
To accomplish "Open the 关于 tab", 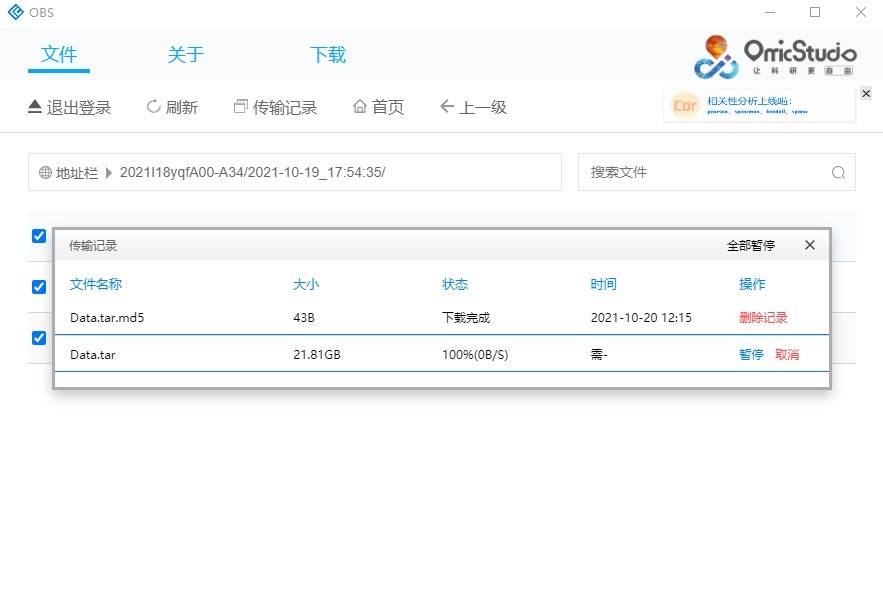I will pyautogui.click(x=185, y=55).
